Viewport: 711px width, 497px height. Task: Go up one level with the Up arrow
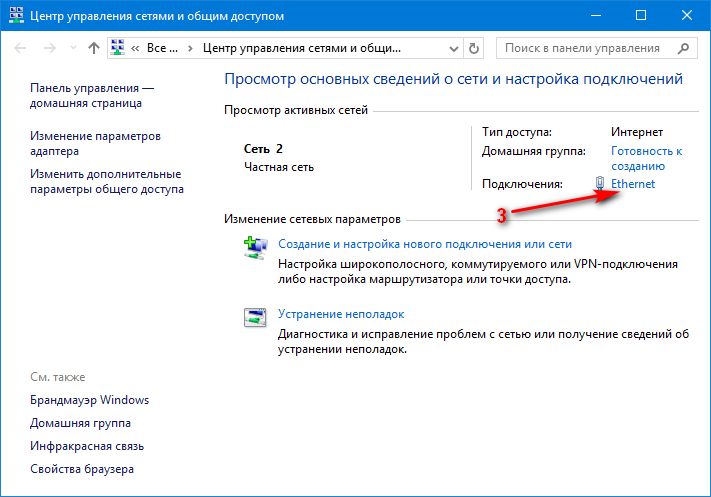[x=93, y=48]
